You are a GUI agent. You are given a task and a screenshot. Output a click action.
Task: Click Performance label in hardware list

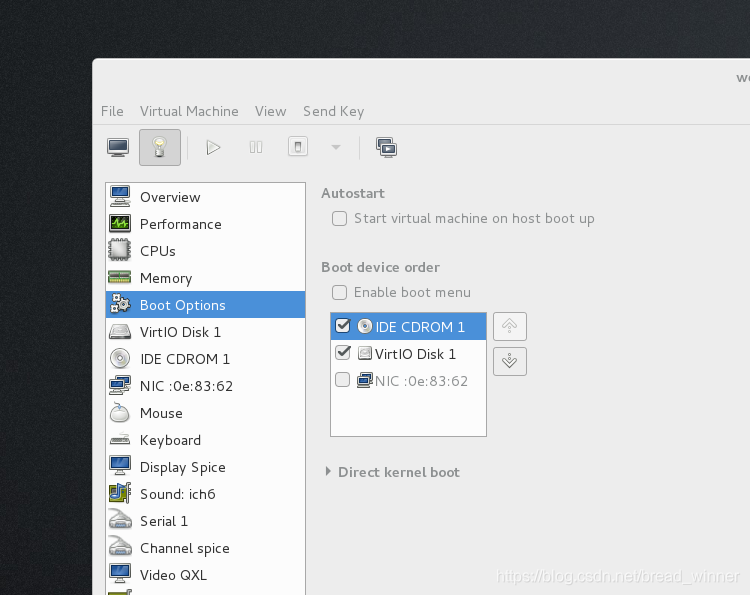click(x=180, y=224)
